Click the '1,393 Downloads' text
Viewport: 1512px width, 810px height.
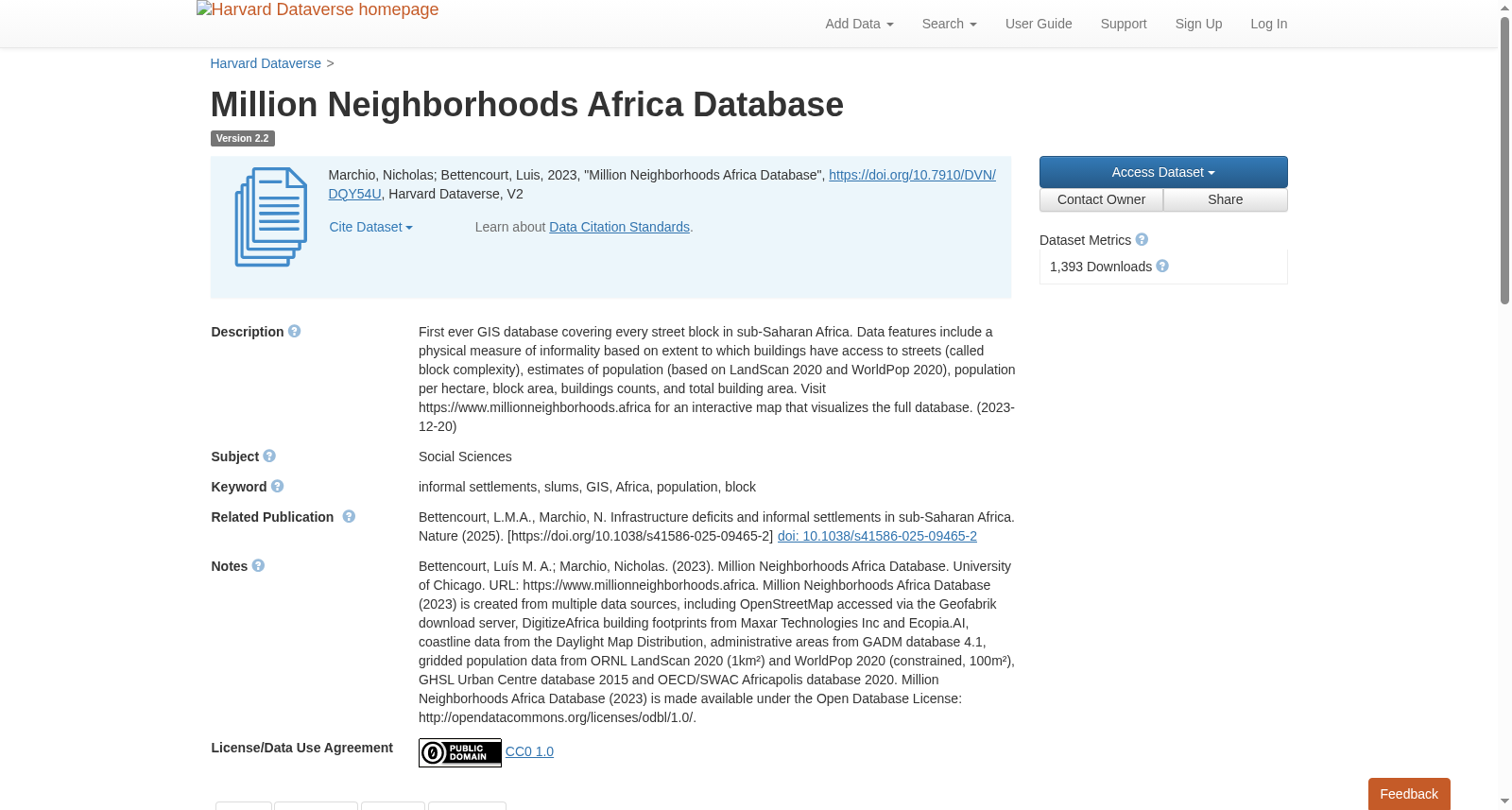pyautogui.click(x=1101, y=267)
